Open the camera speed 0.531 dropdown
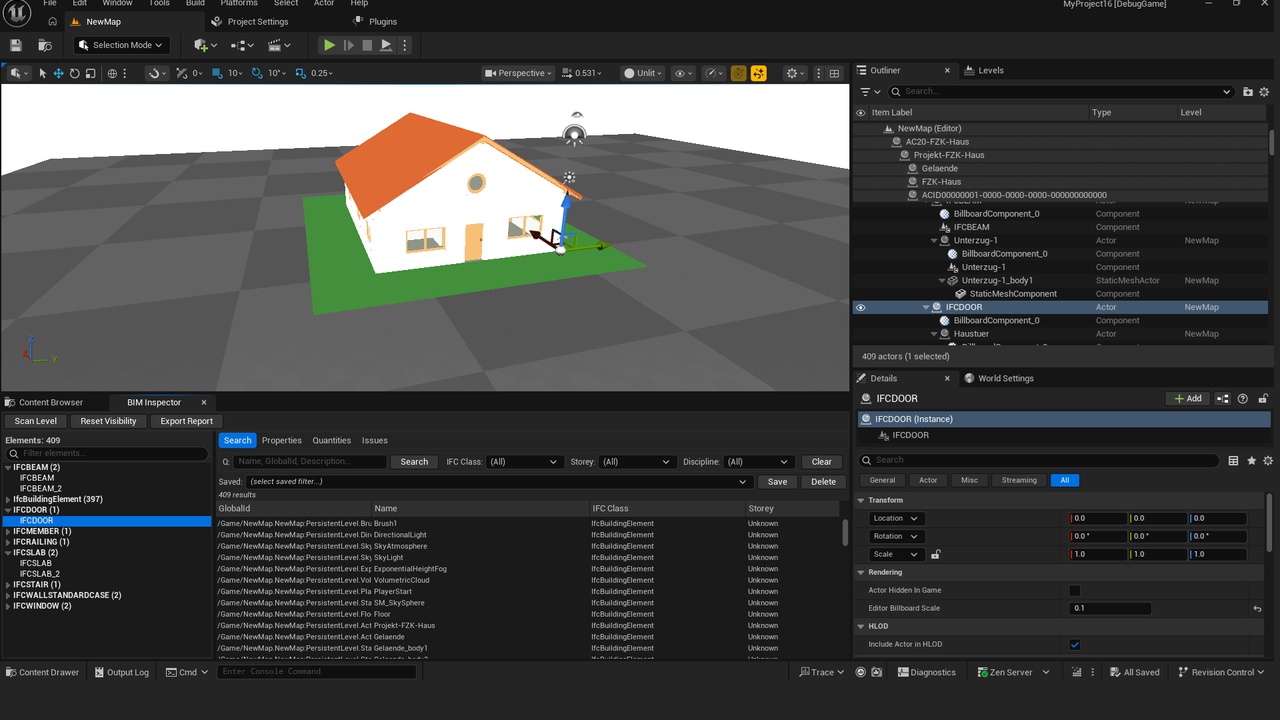This screenshot has width=1280, height=720. click(x=584, y=73)
